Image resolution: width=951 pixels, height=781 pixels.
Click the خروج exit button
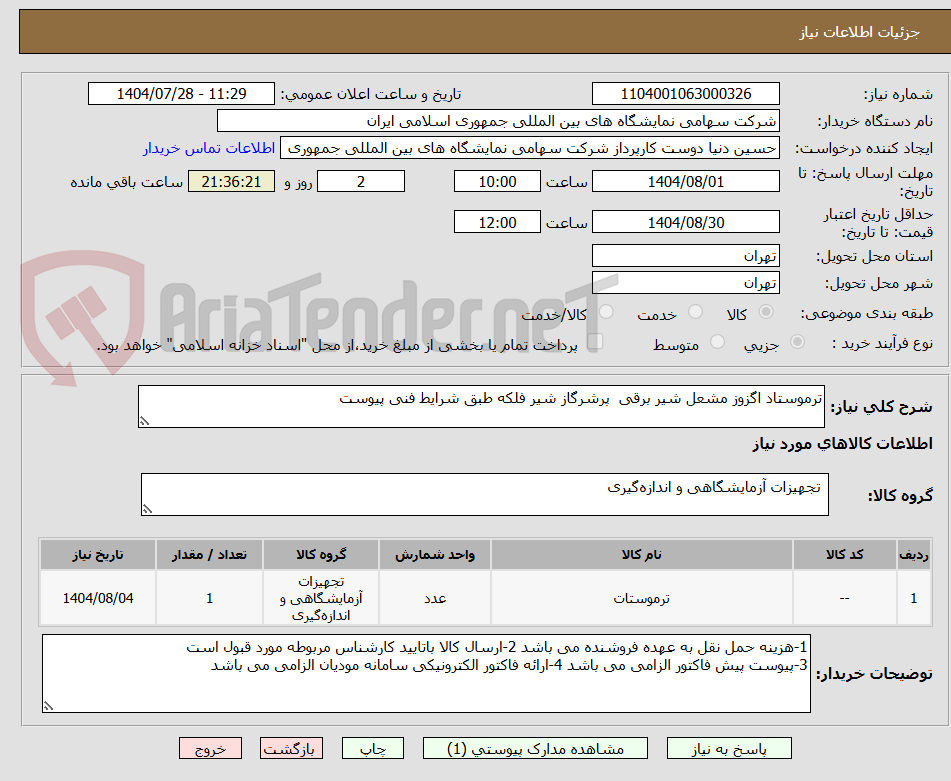tap(209, 747)
